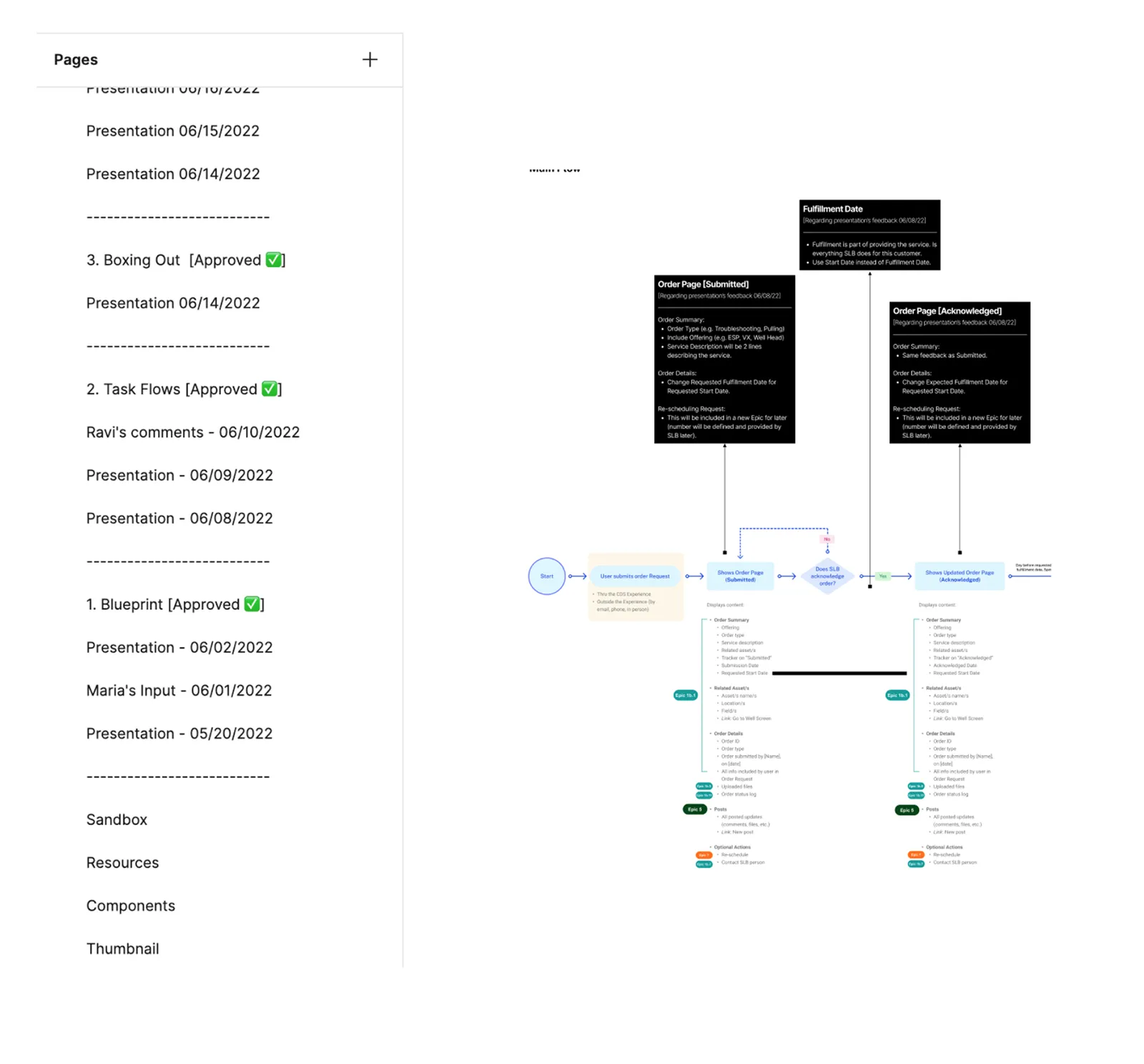
Task: Select the Order Page [Submitted] black note
Action: point(724,359)
